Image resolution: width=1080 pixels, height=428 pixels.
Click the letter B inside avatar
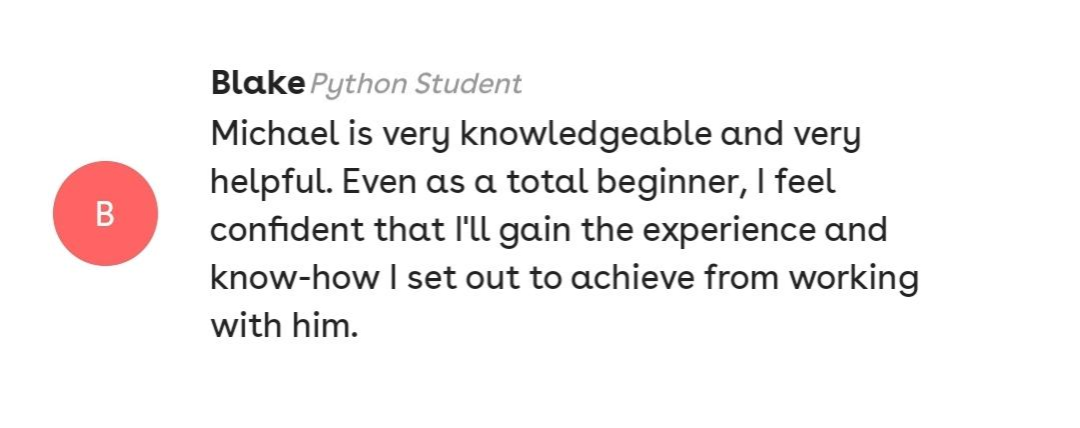point(105,214)
